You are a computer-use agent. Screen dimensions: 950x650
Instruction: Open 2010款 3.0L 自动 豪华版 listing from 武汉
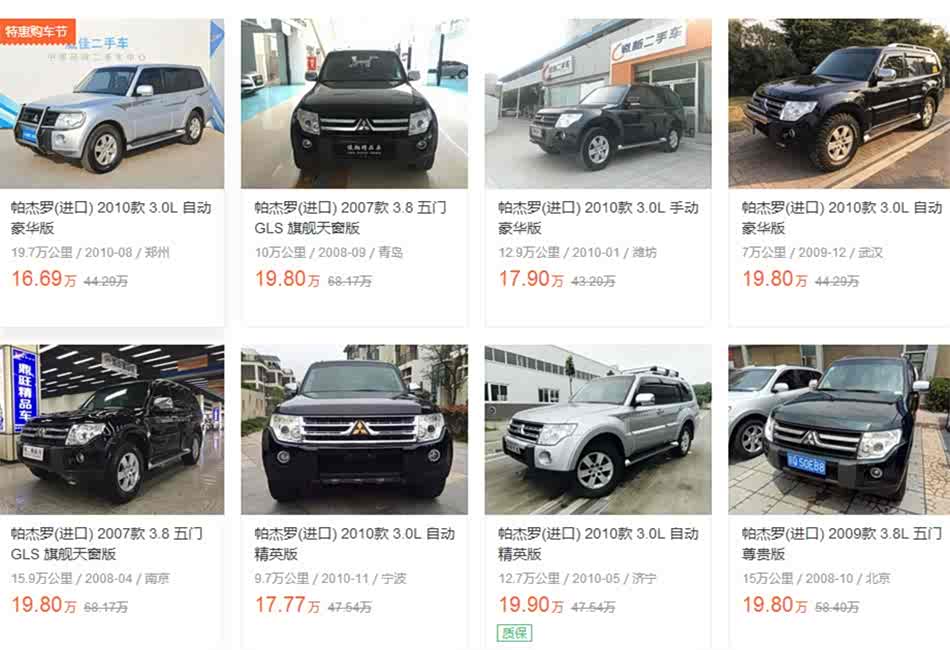click(842, 217)
